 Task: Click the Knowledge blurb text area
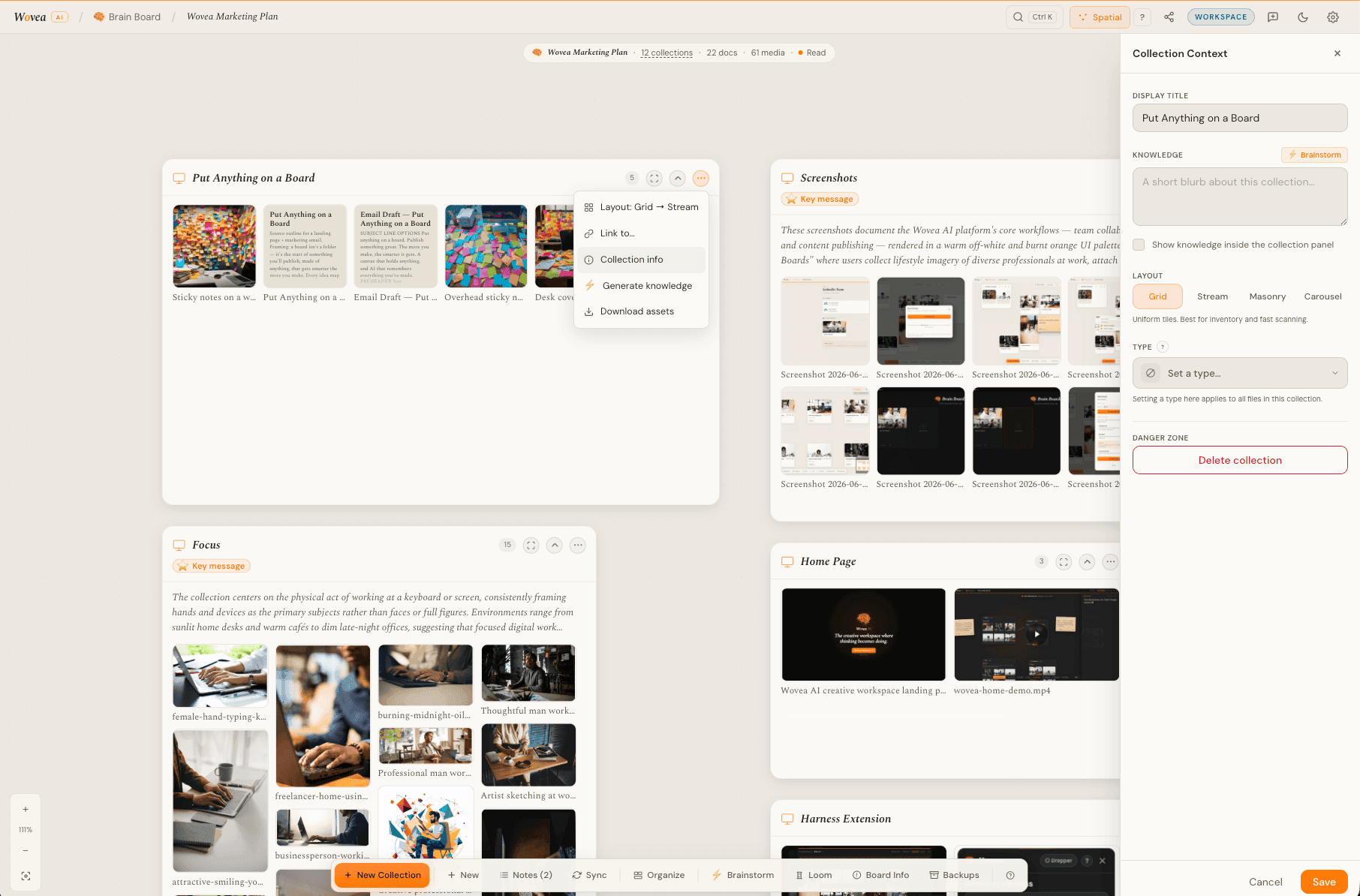click(x=1240, y=197)
